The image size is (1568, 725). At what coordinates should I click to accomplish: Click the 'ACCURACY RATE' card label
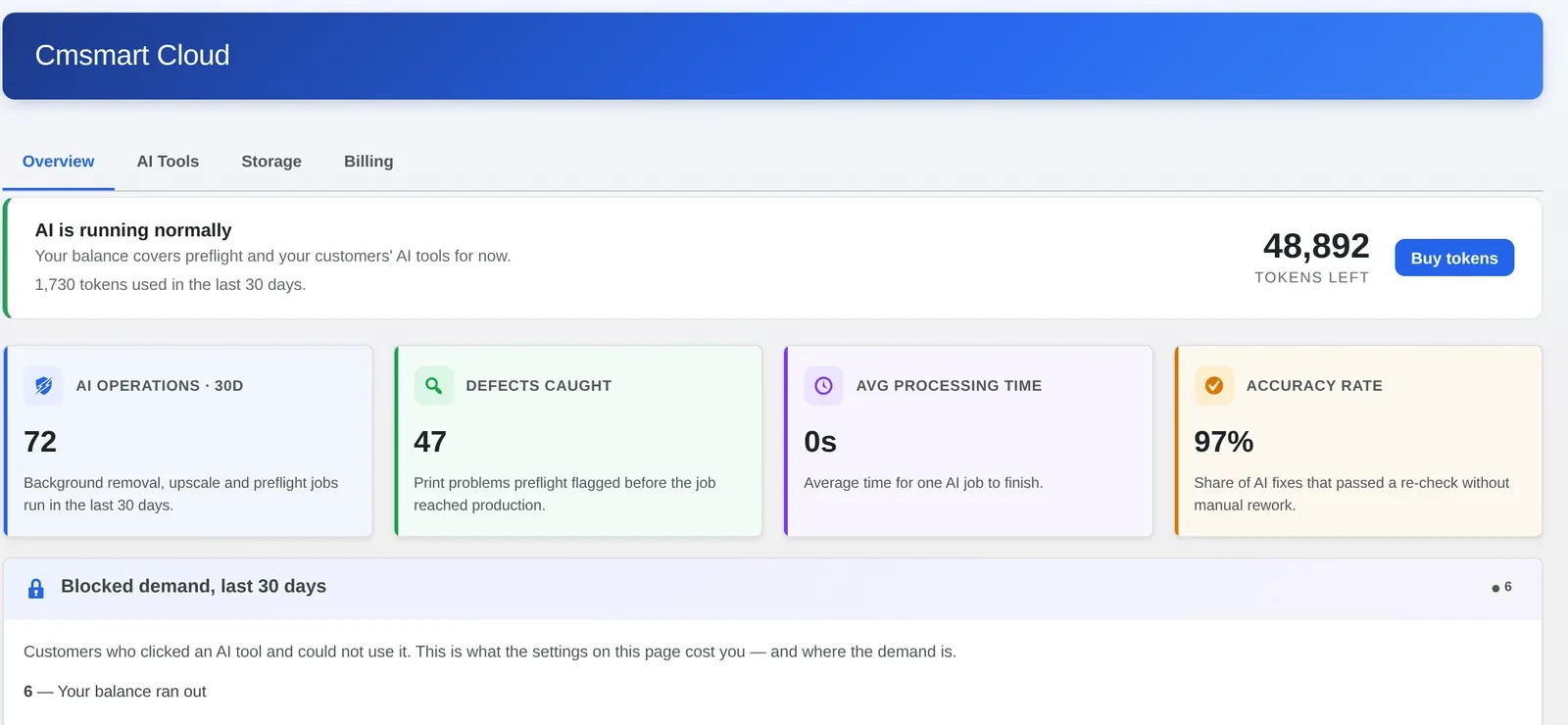(1314, 386)
